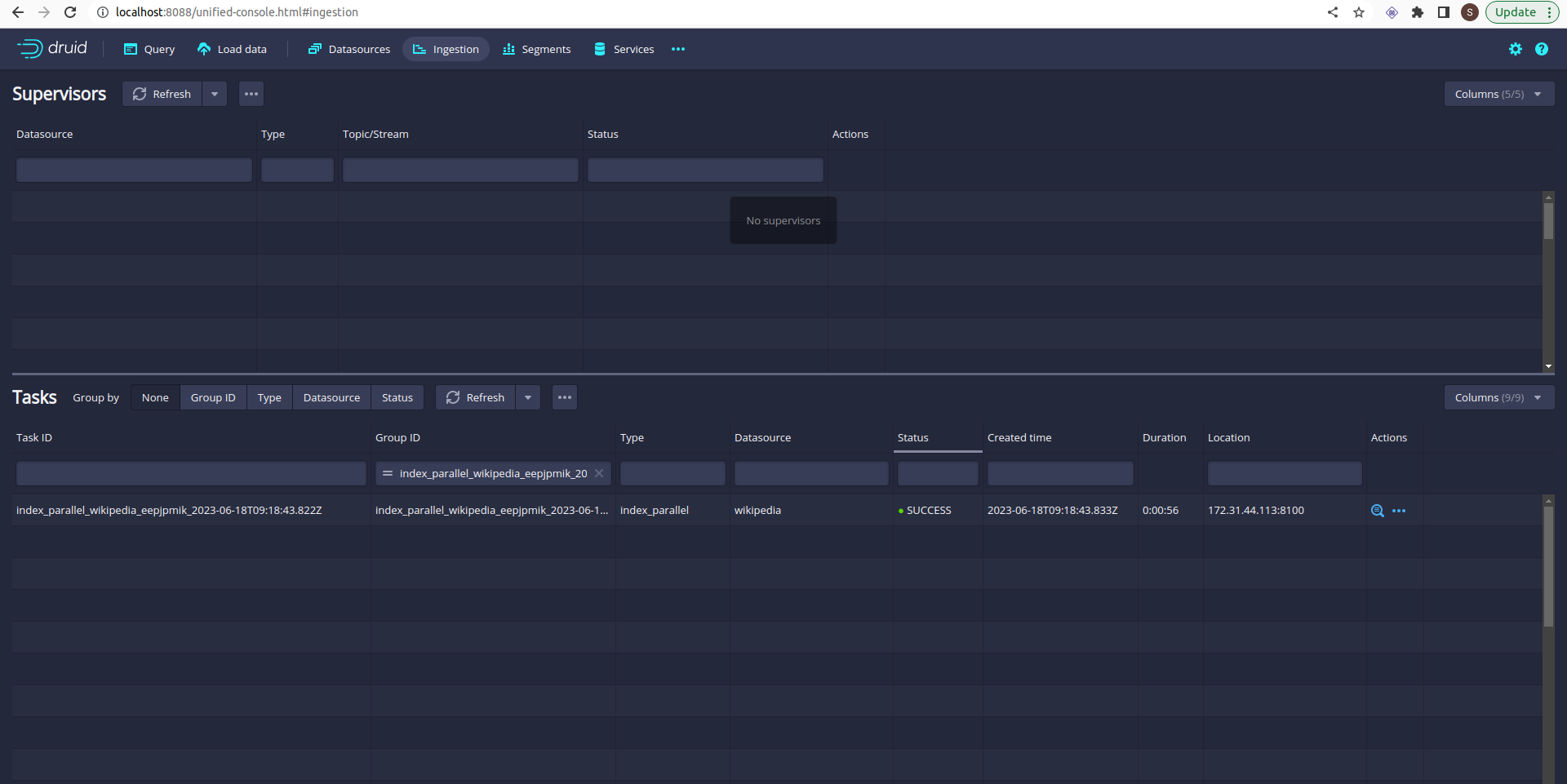Go to the Segments view
Image resolution: width=1567 pixels, height=784 pixels.
click(536, 49)
